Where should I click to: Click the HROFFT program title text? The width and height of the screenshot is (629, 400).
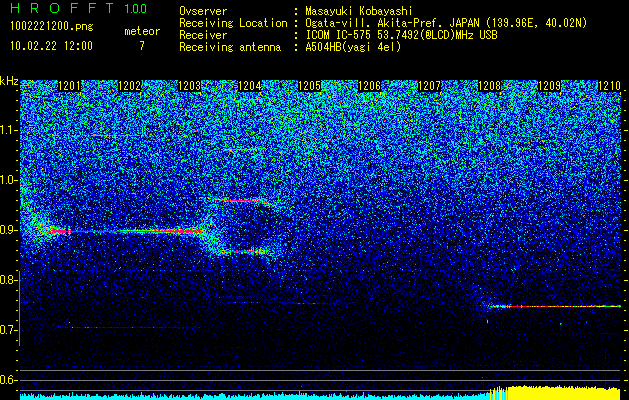62,8
